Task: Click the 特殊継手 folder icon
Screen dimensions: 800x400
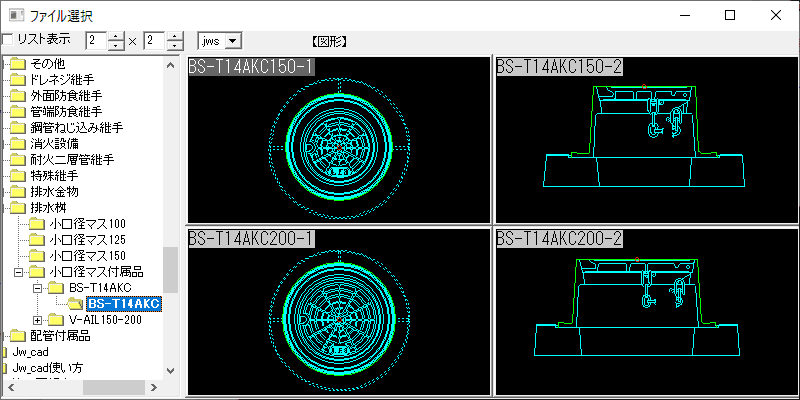Action: point(17,175)
